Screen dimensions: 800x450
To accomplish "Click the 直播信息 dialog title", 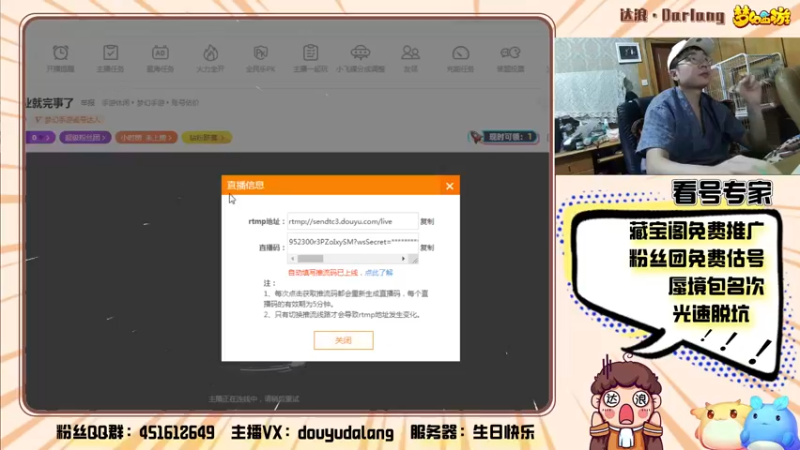I will click(245, 185).
